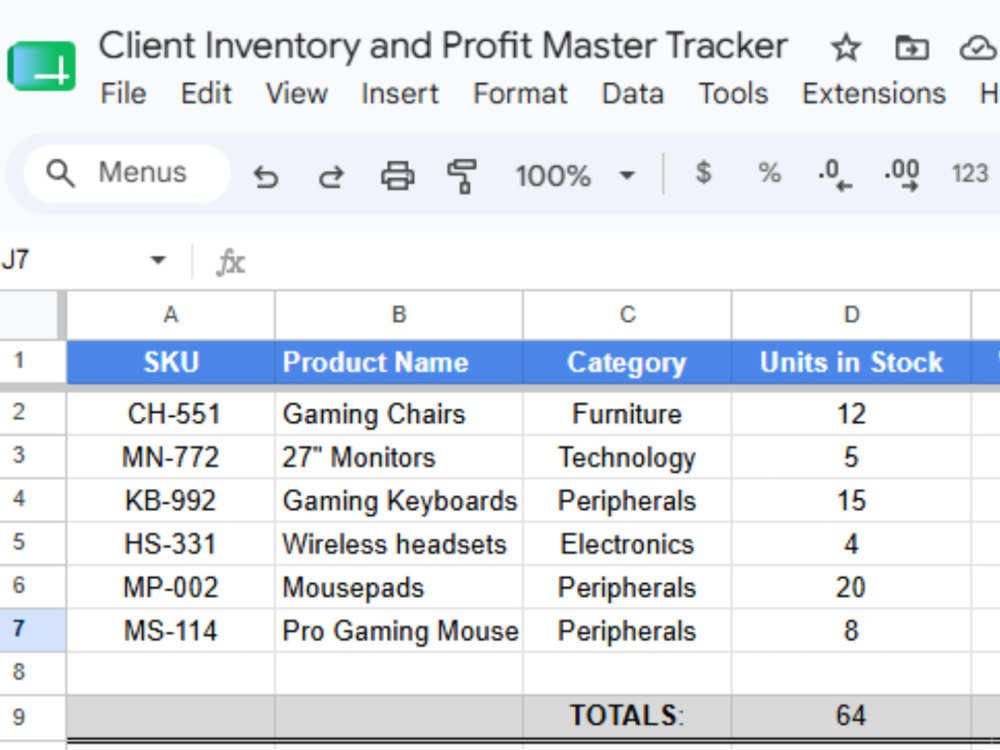
Task: Increase decimal places
Action: [901, 175]
